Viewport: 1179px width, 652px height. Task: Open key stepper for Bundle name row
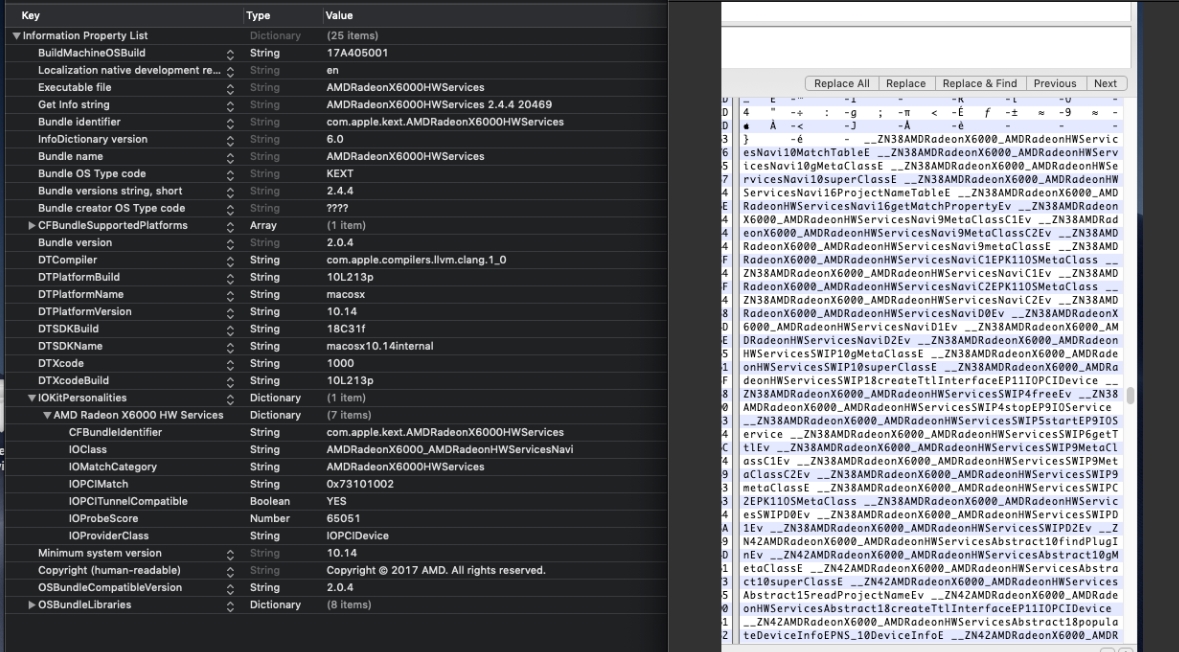pos(230,158)
